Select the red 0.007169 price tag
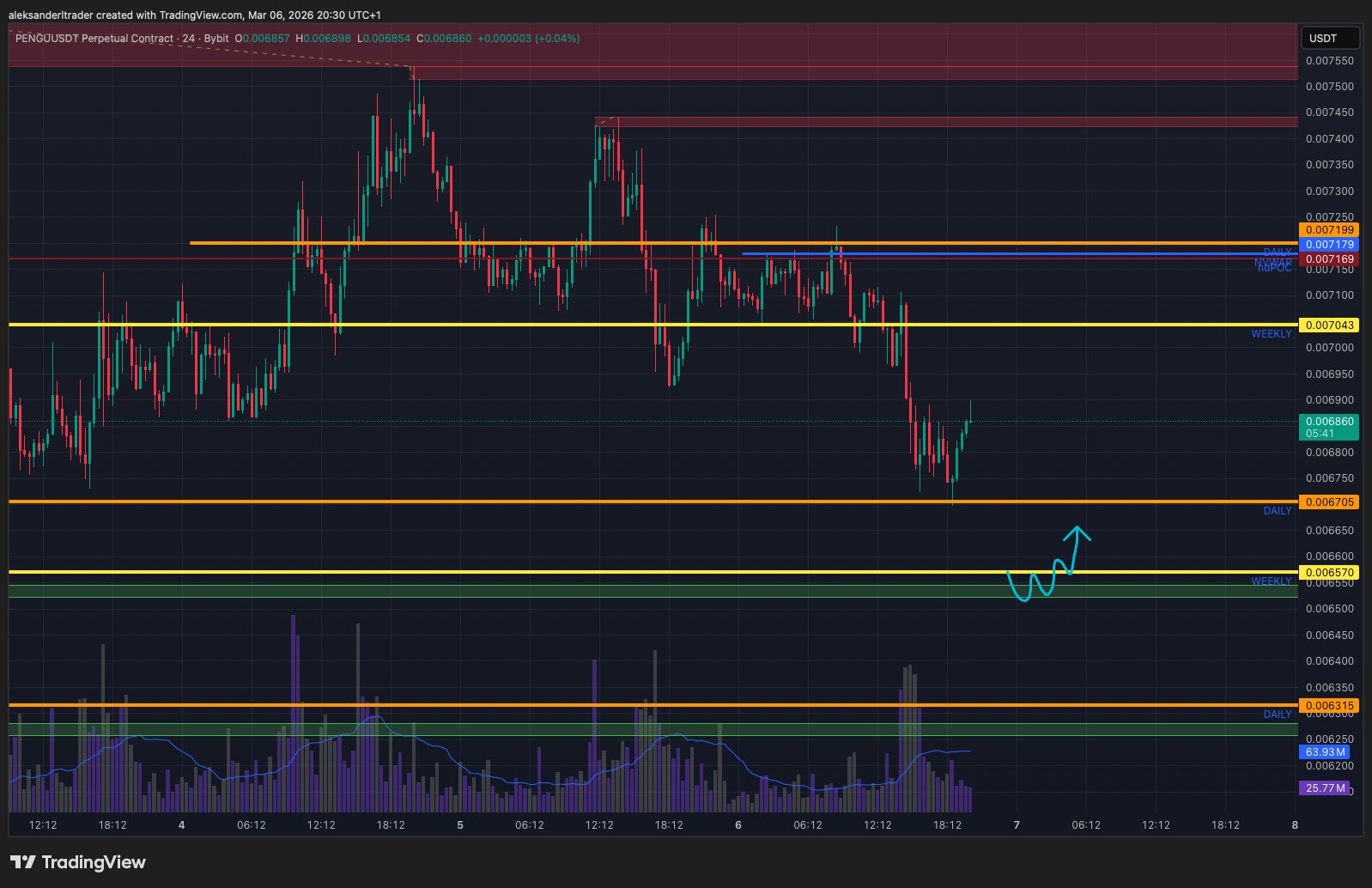Viewport: 1372px width, 888px height. (x=1329, y=259)
